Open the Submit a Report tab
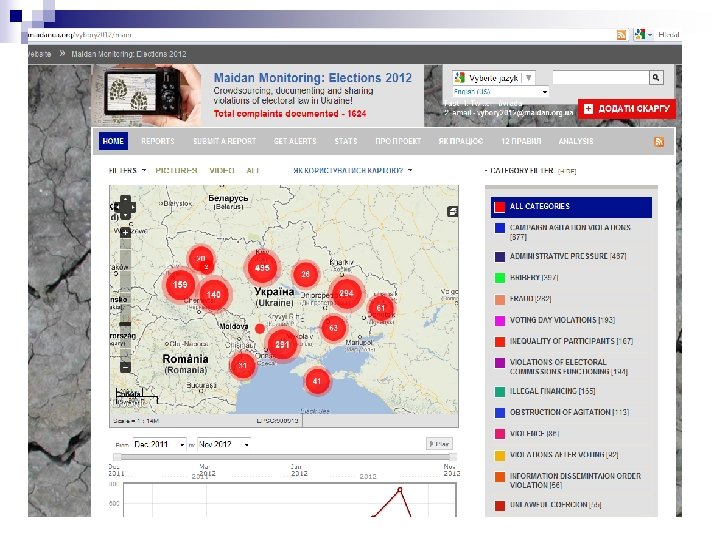This screenshot has height=540, width=720. (x=225, y=141)
